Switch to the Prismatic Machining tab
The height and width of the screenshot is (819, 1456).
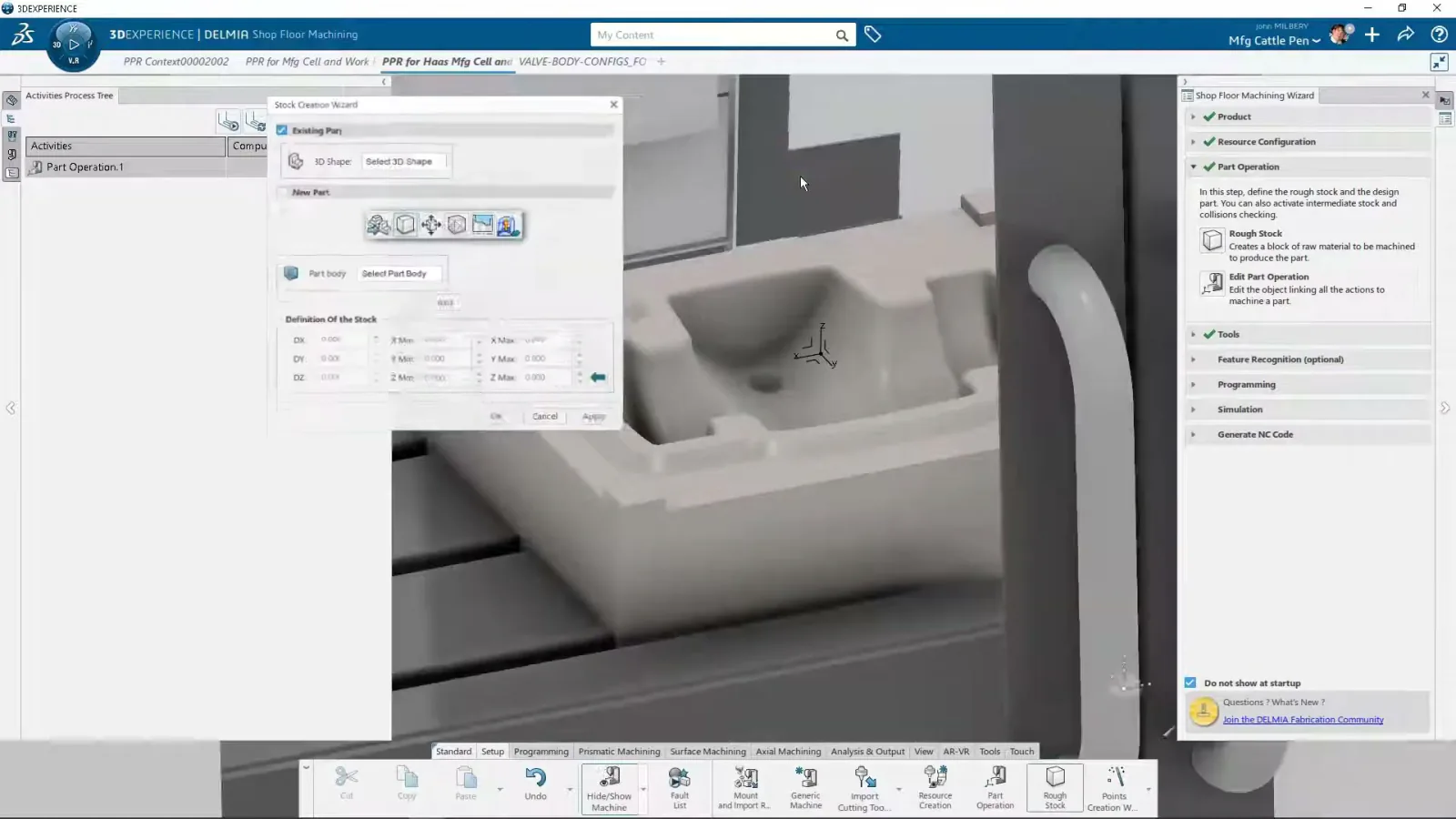619,752
